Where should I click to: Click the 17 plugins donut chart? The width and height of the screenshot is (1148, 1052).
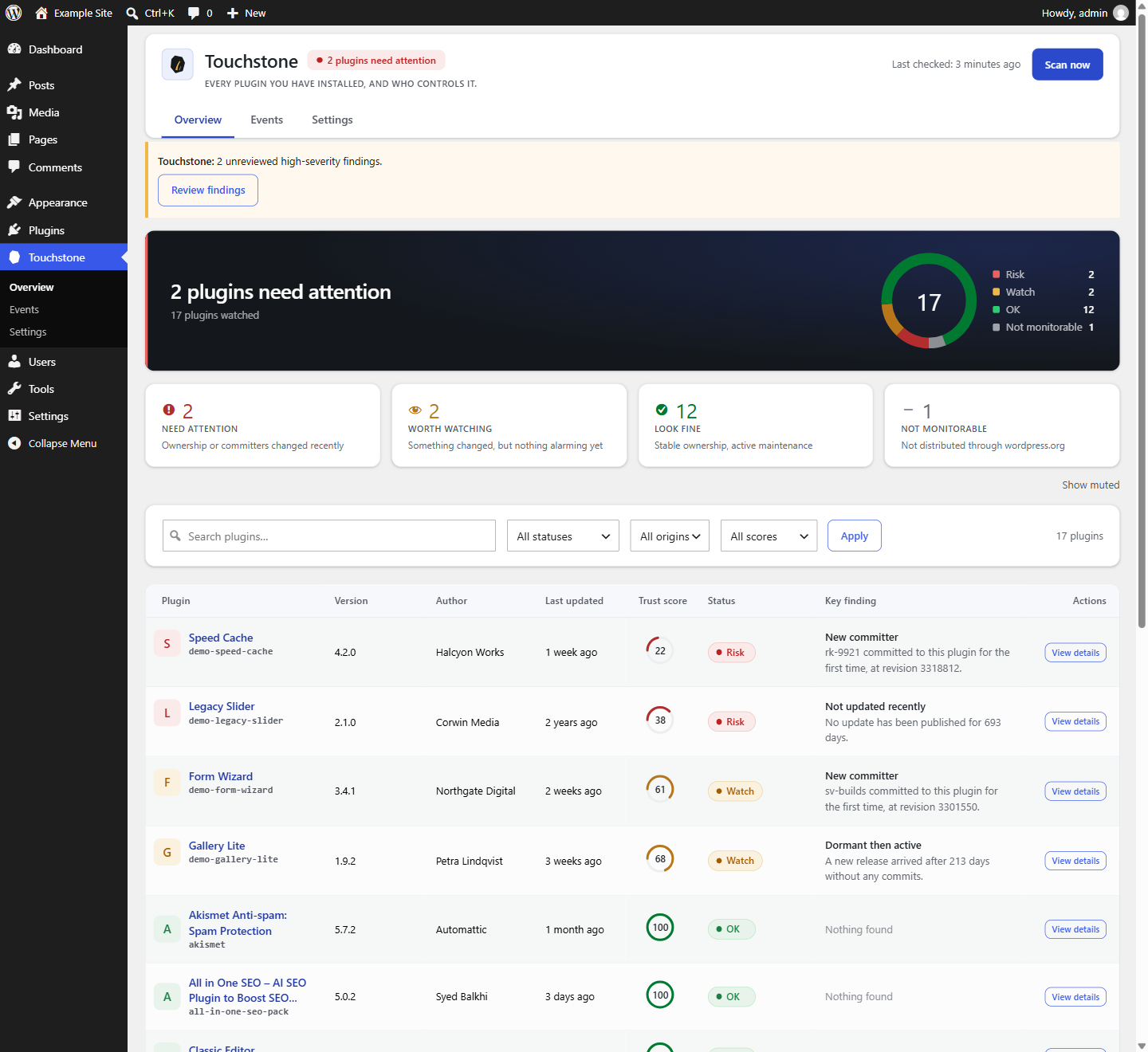click(x=929, y=300)
